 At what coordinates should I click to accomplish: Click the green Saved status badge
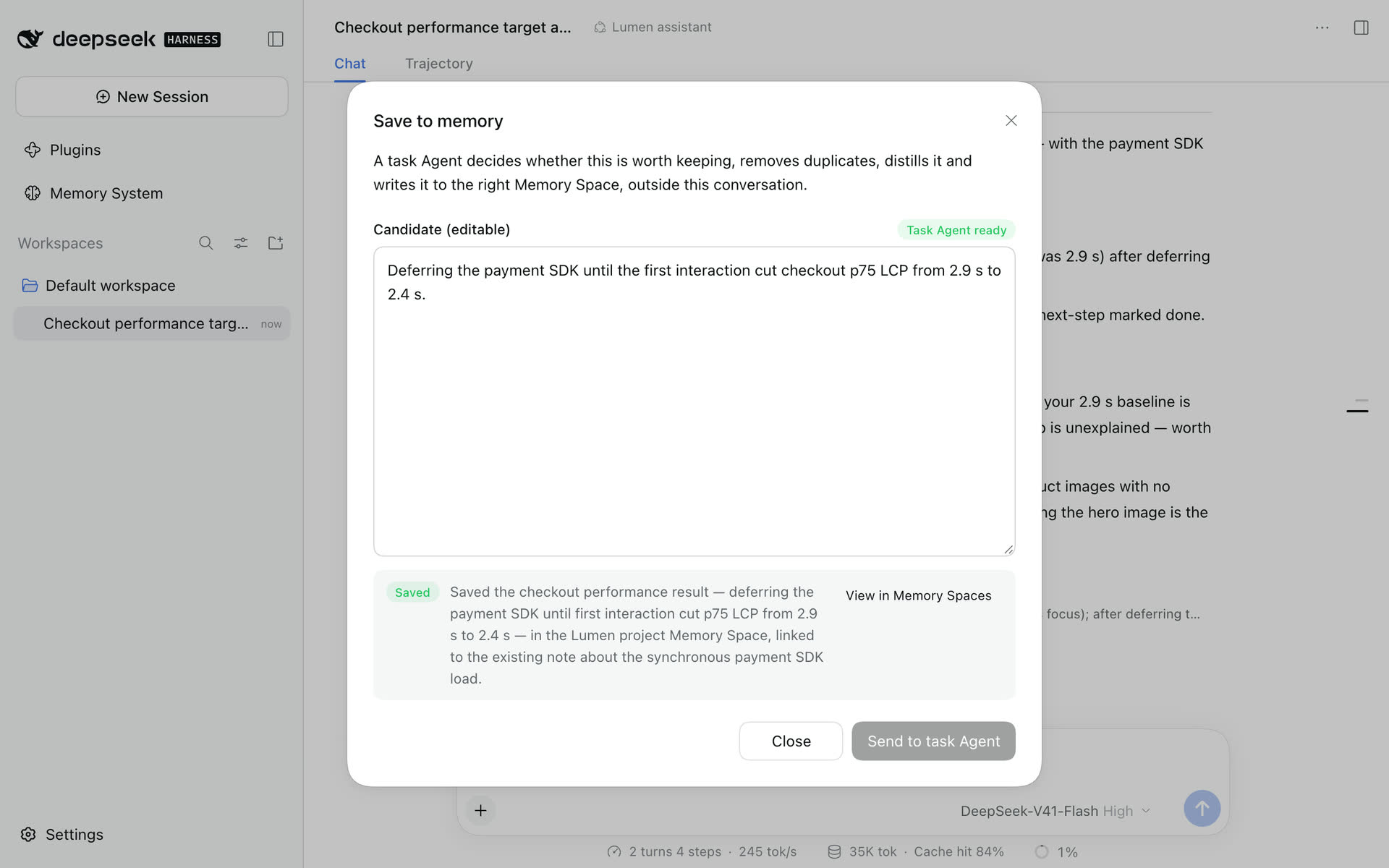[412, 592]
